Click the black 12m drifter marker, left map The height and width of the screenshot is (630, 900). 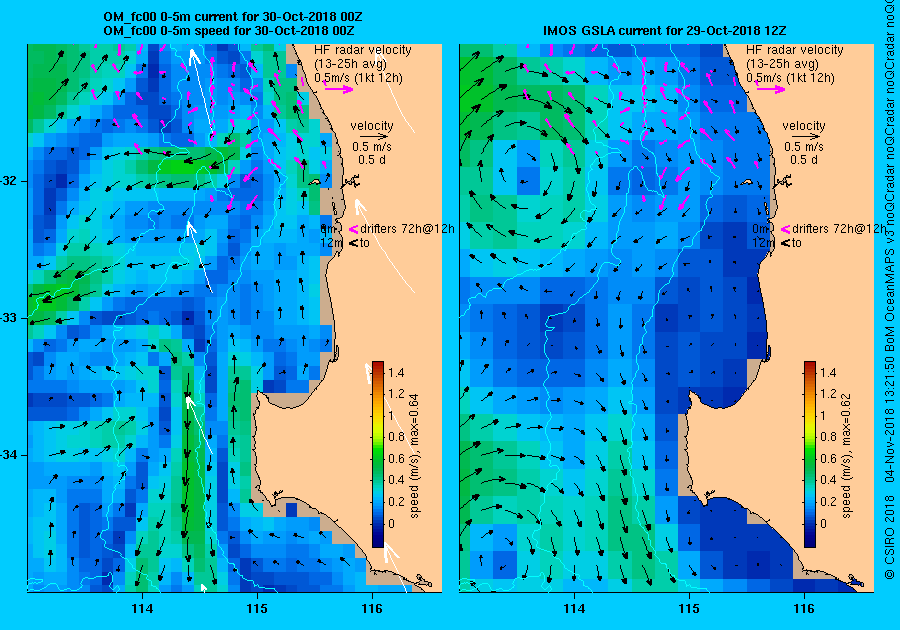(354, 243)
